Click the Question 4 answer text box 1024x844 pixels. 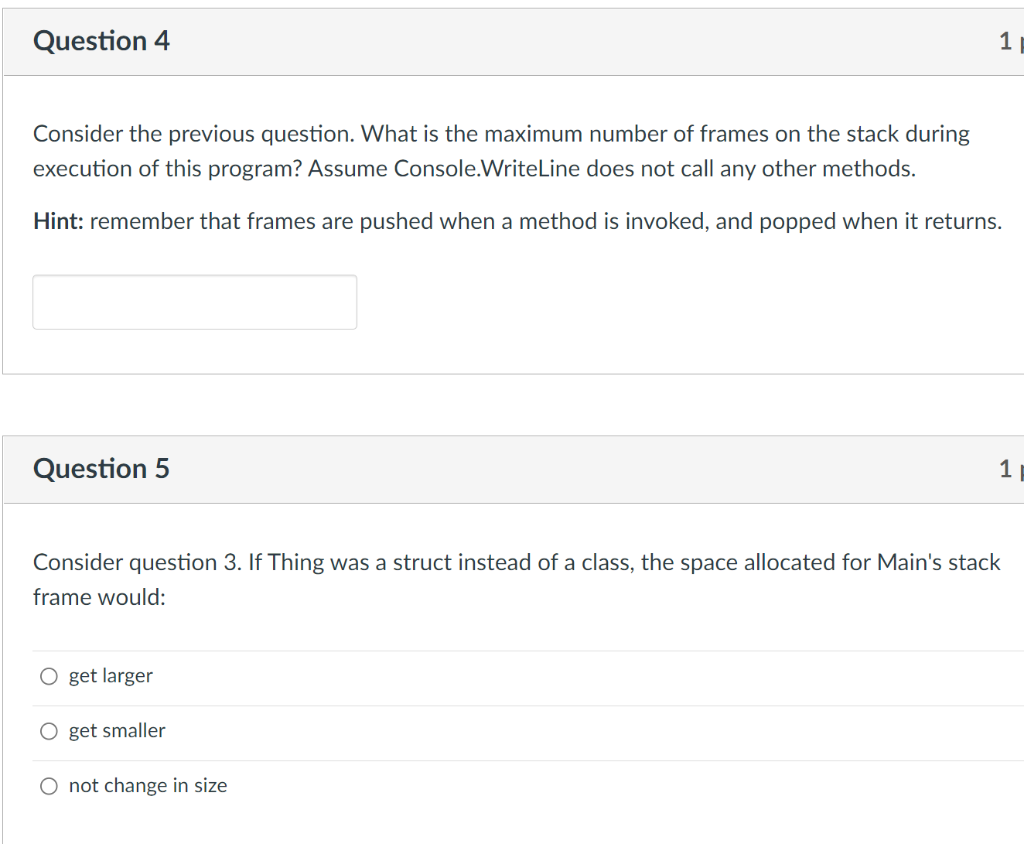coord(194,302)
